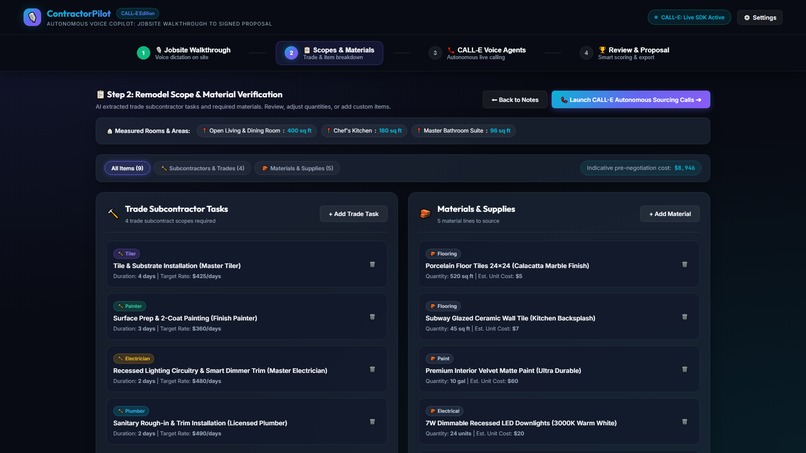Remove the Subway Glazed Ceramic Wall Tile
The width and height of the screenshot is (806, 453).
click(x=684, y=317)
